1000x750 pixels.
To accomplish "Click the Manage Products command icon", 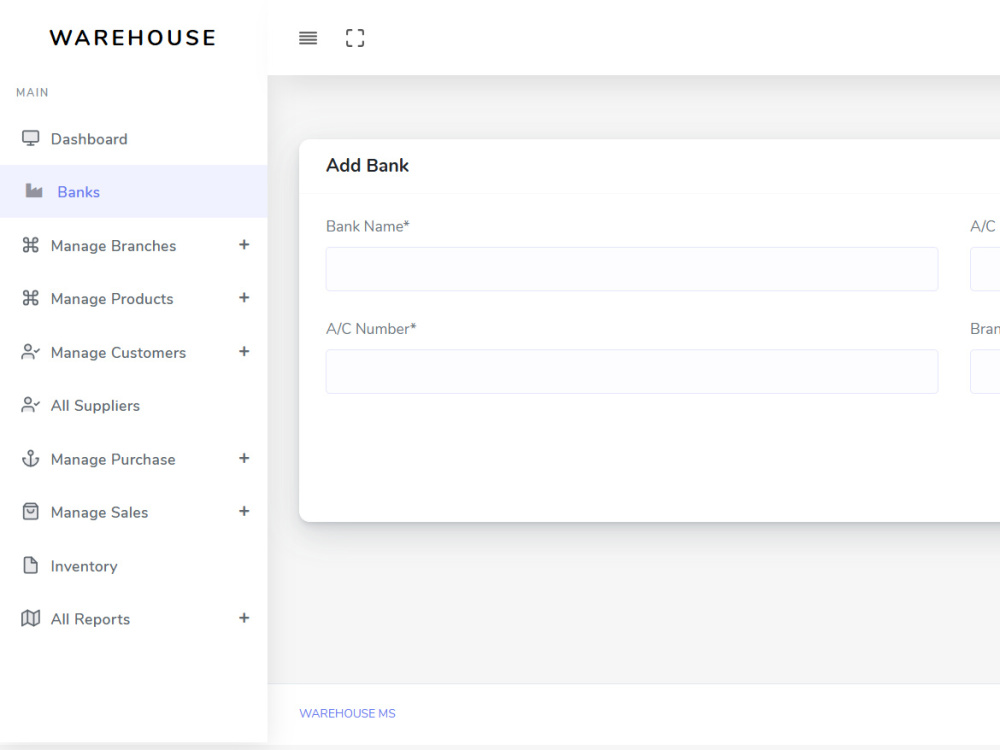I will coord(31,298).
